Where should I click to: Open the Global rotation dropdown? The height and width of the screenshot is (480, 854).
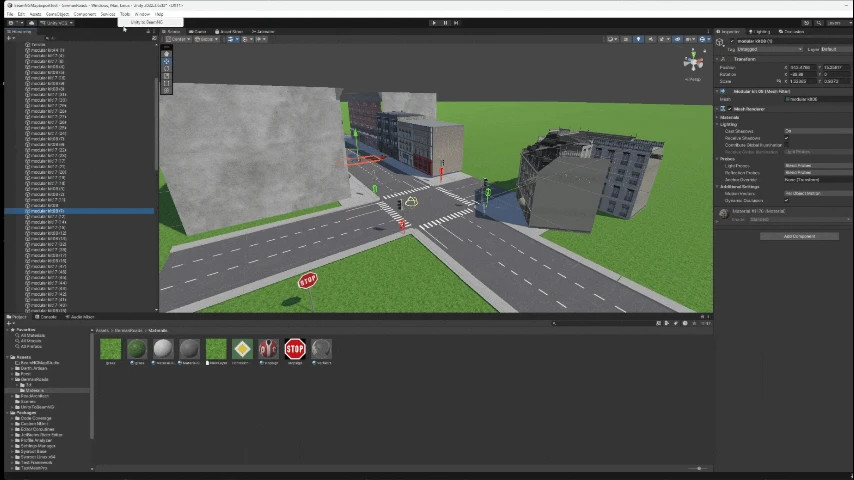(x=206, y=39)
